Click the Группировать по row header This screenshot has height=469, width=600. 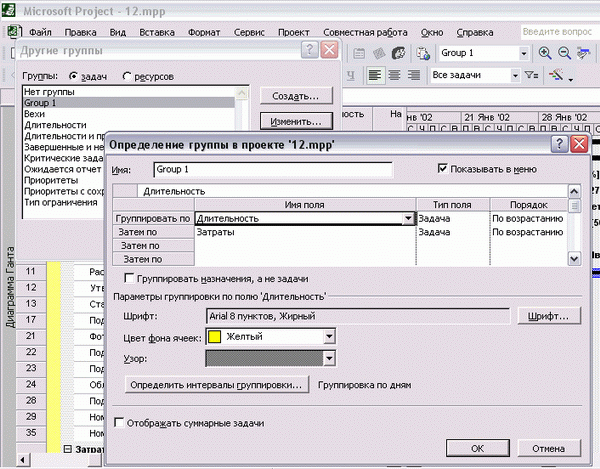pos(153,218)
